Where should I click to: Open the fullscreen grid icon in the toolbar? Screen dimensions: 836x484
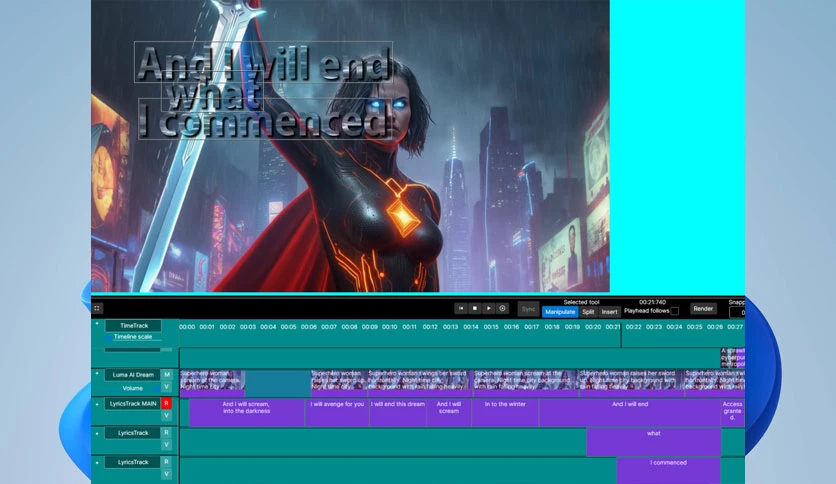click(97, 308)
